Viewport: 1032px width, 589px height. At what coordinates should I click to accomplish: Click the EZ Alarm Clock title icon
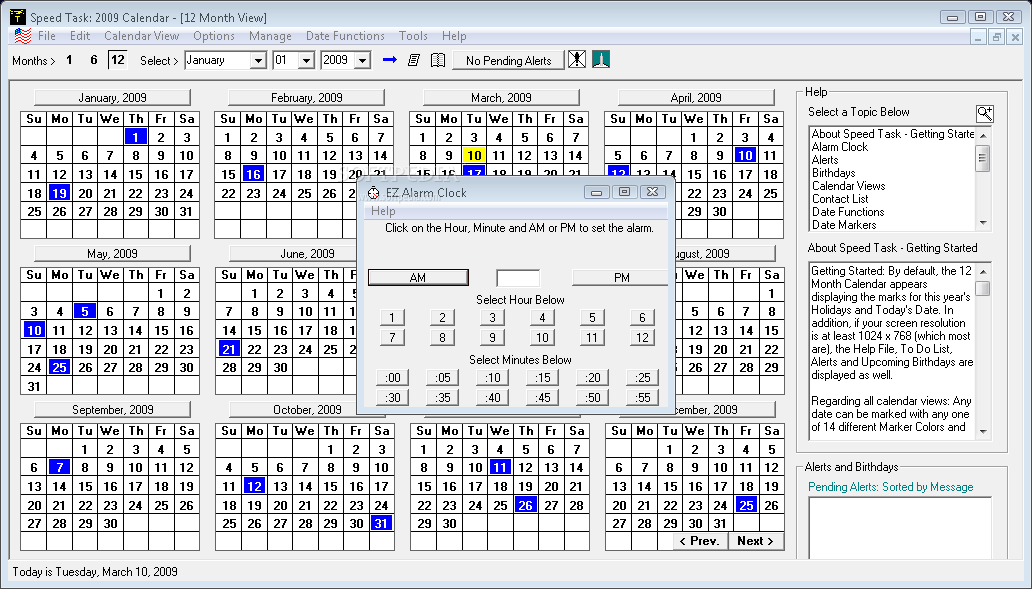373,193
